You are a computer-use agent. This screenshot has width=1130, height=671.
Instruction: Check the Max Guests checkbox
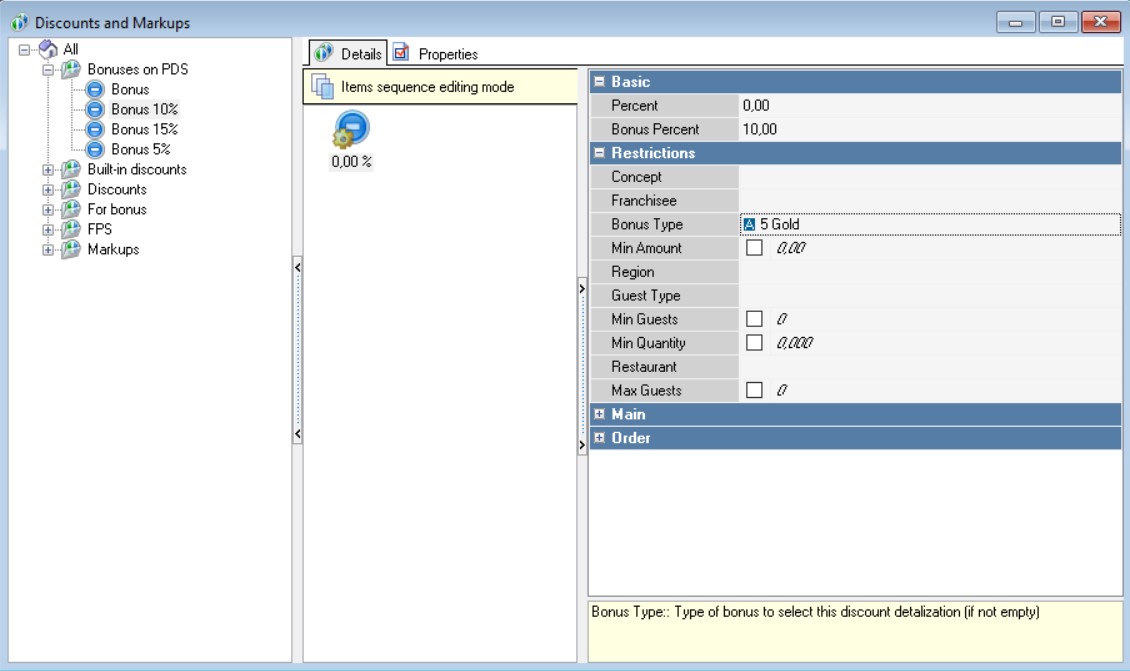pos(754,390)
